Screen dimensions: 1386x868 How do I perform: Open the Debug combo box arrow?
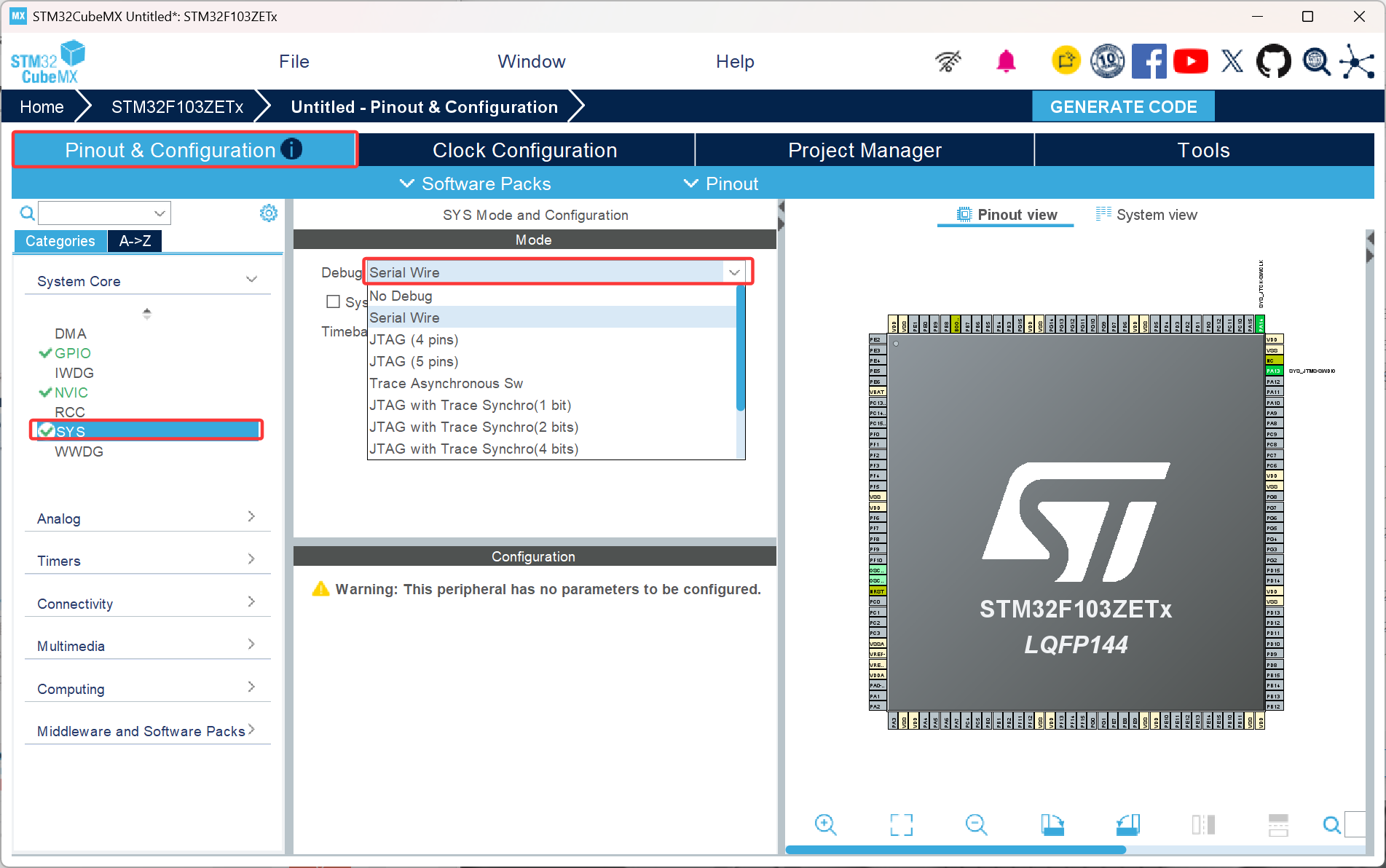coord(734,272)
